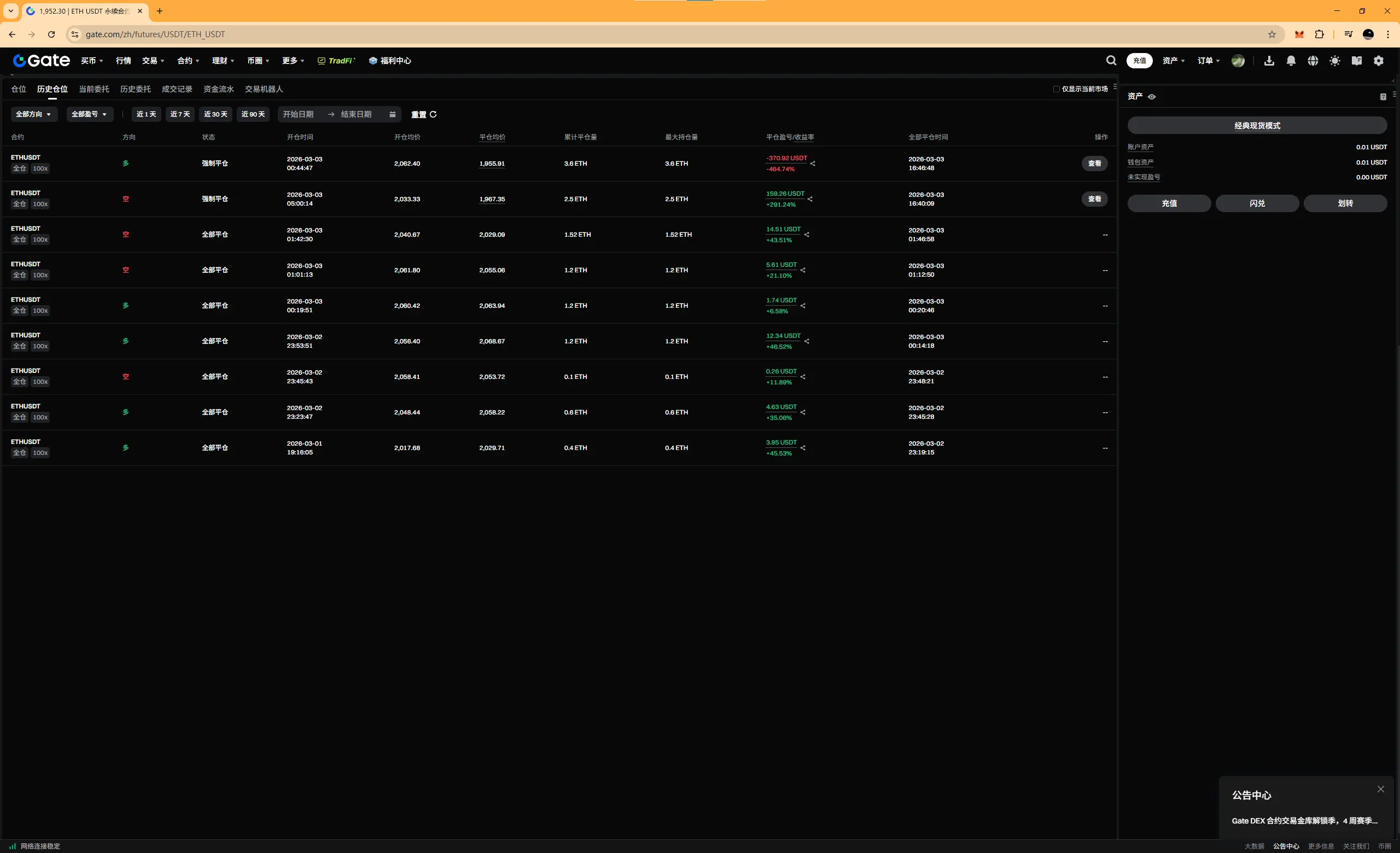The height and width of the screenshot is (853, 1400).
Task: Click 查看 for the first liquidated position
Action: pyautogui.click(x=1094, y=163)
